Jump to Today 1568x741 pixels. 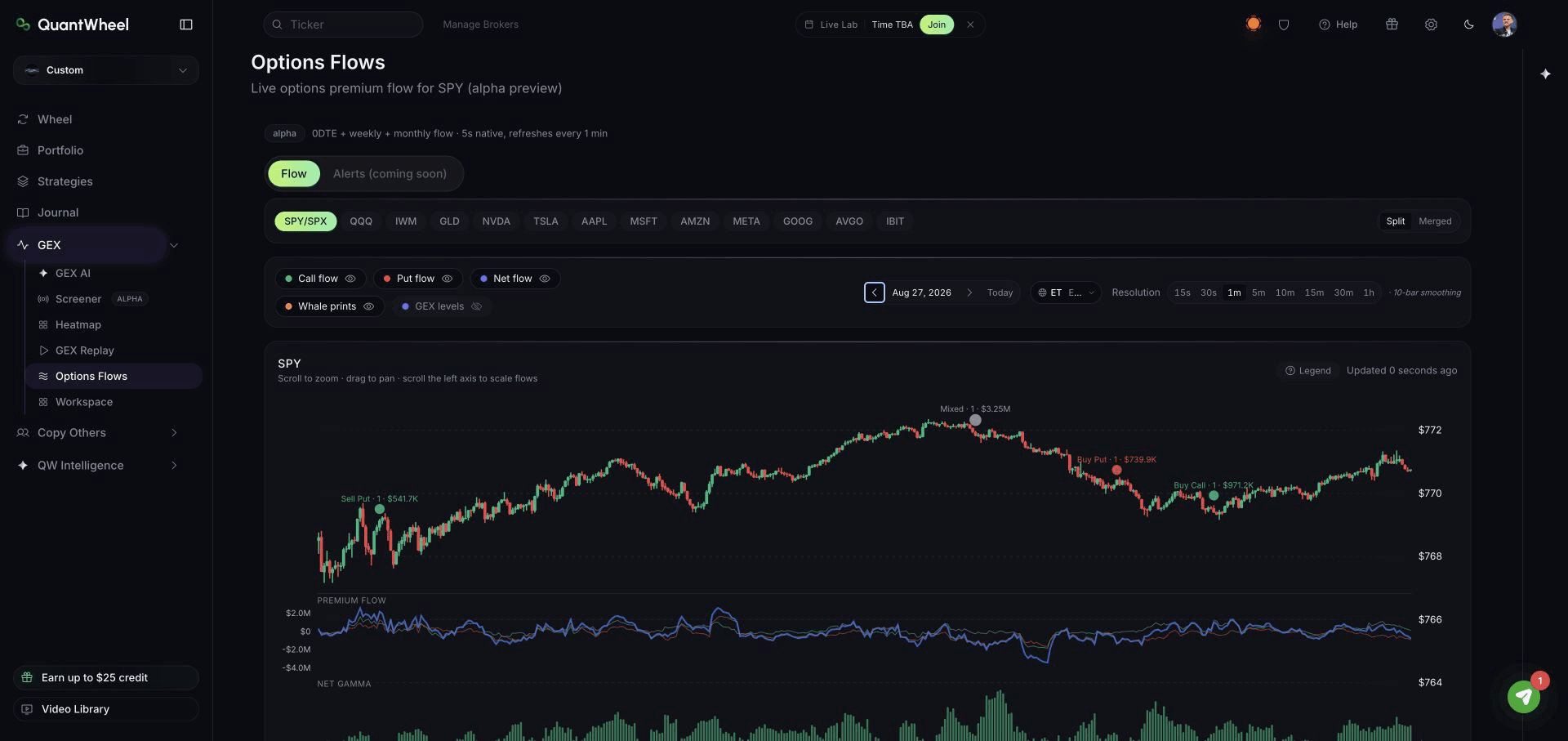pyautogui.click(x=1000, y=292)
